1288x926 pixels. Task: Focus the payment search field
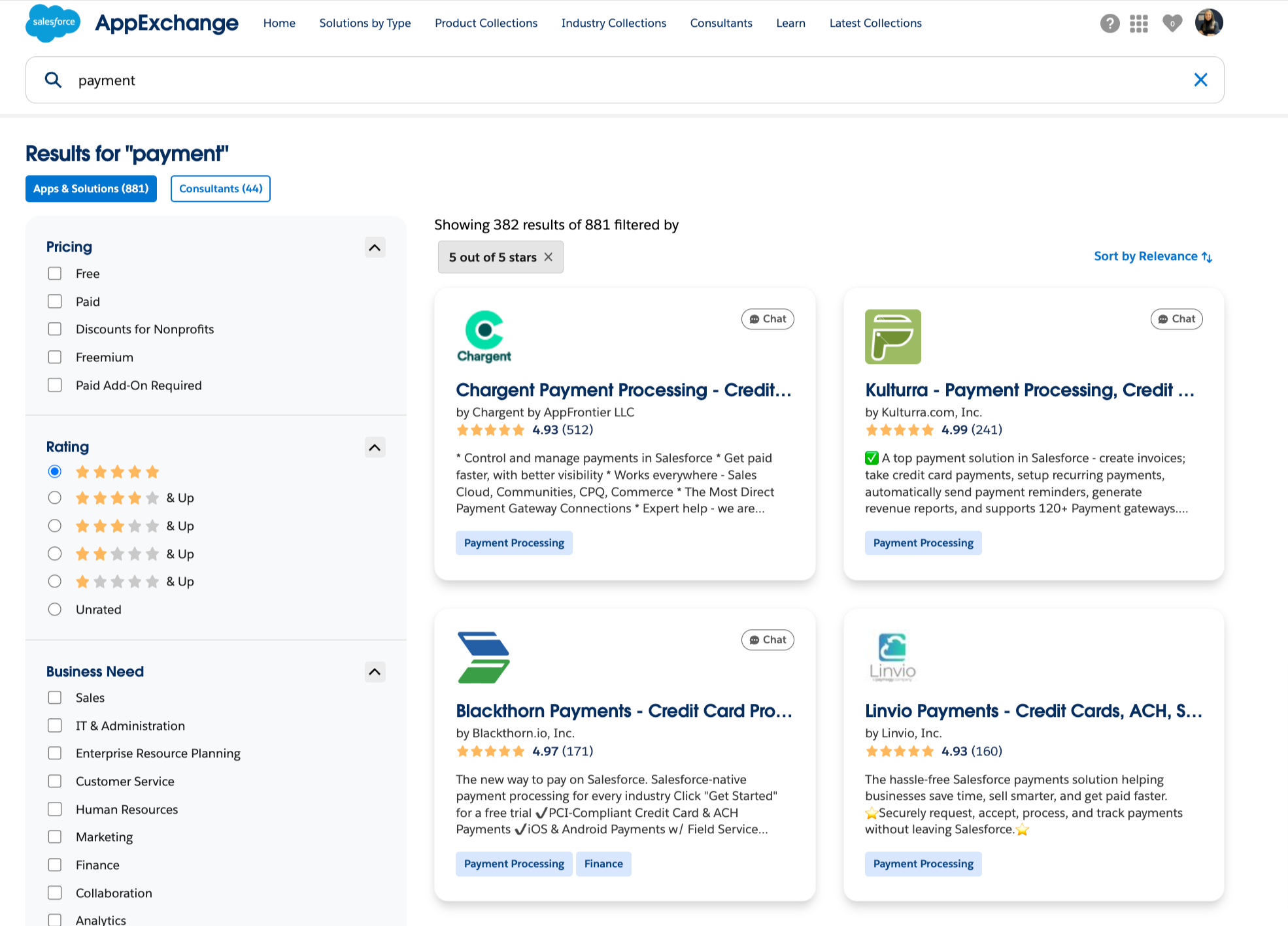click(624, 80)
